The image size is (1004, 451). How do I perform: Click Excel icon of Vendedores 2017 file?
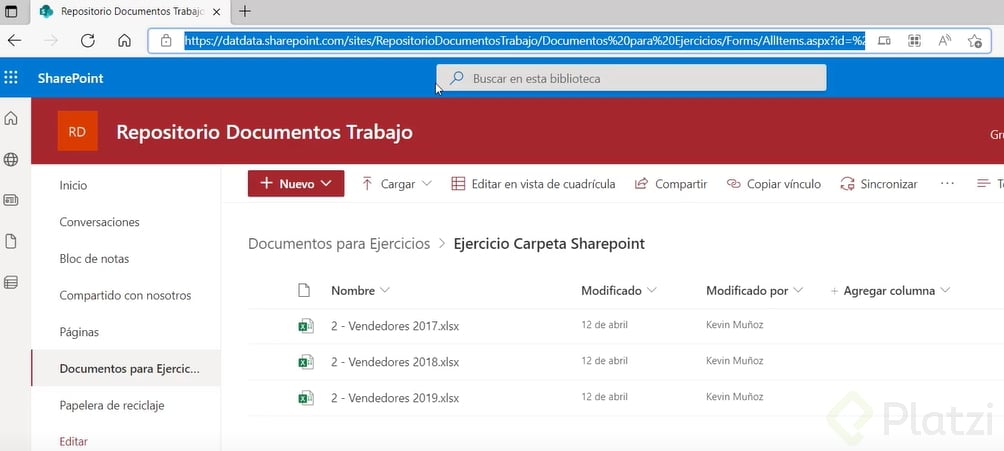305,326
